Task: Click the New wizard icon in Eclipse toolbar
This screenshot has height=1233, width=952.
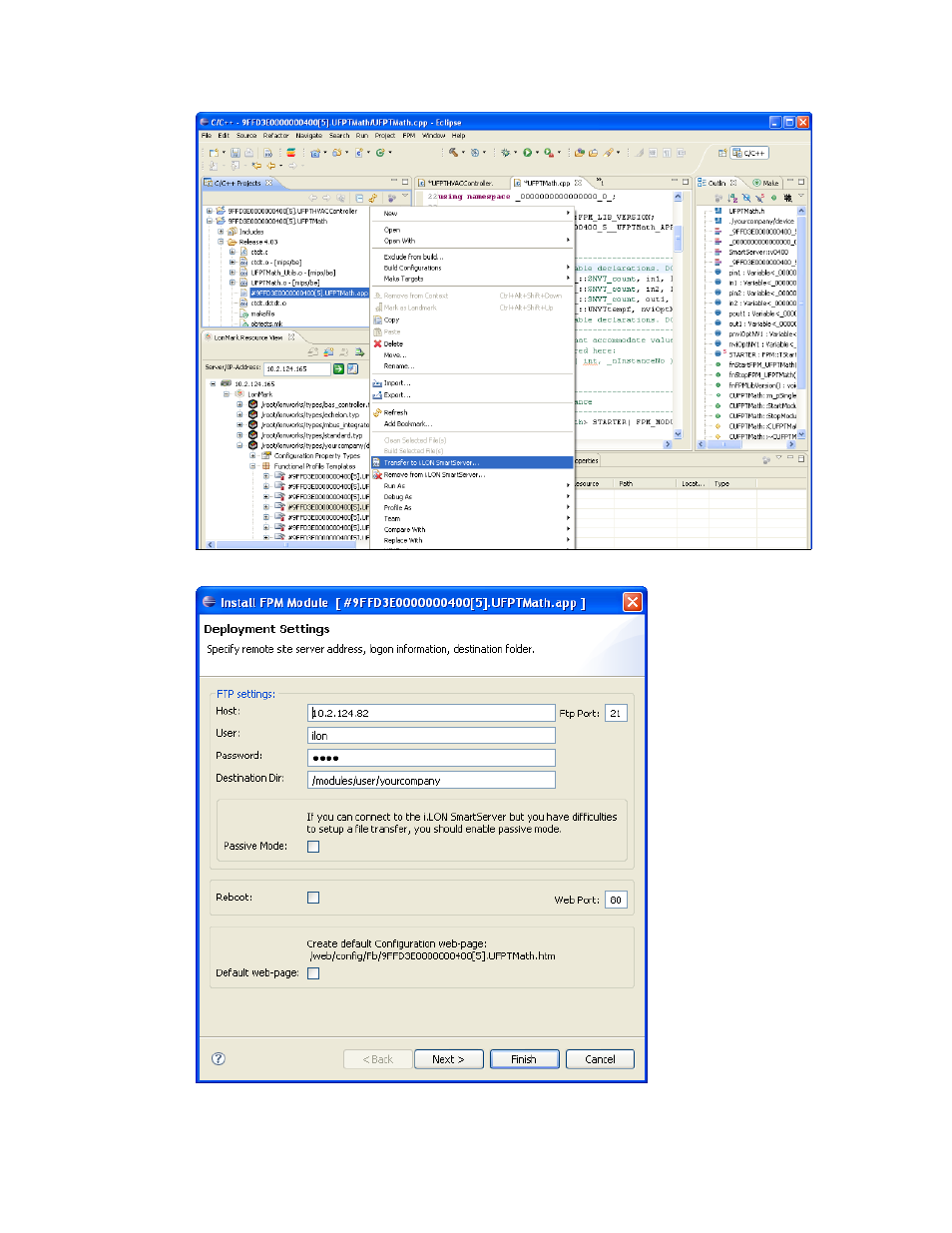Action: (213, 153)
